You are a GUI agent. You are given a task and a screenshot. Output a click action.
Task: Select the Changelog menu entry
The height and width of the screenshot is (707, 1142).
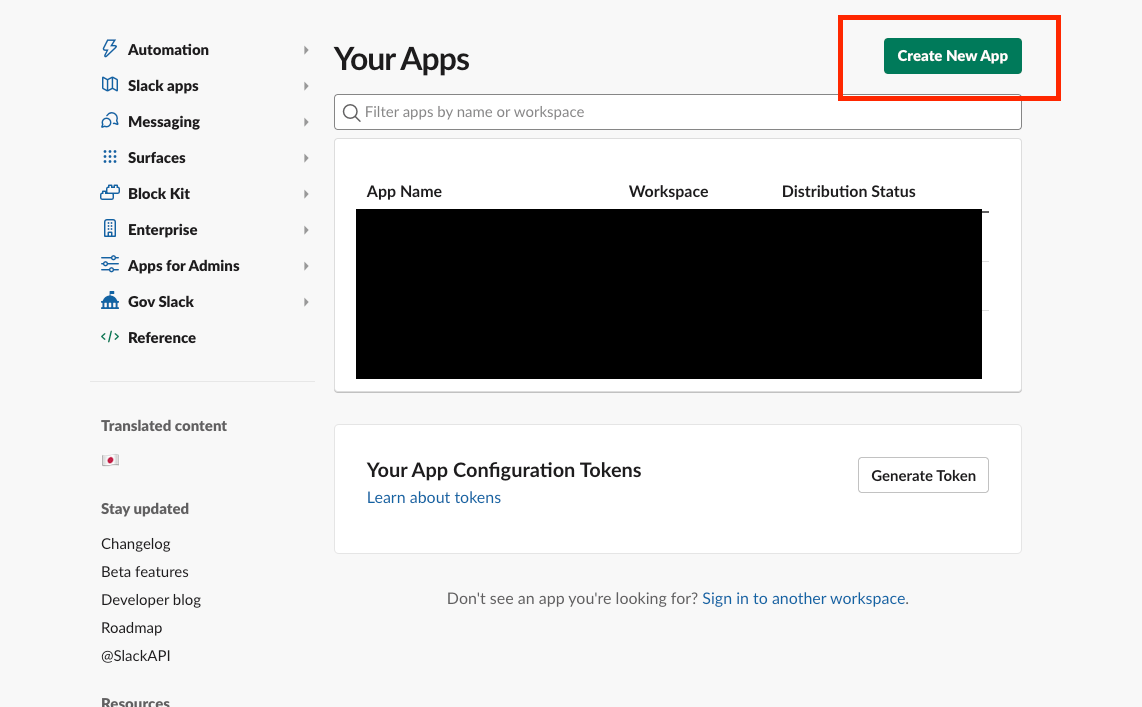click(135, 543)
